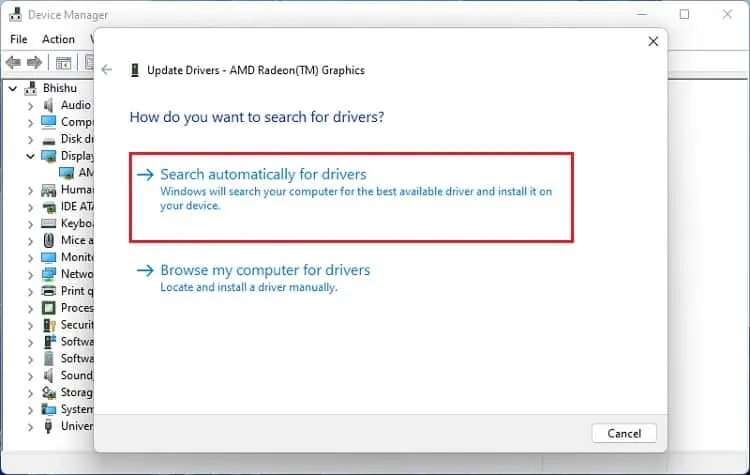Expand the Universal Serial Bus category

pos(31,427)
